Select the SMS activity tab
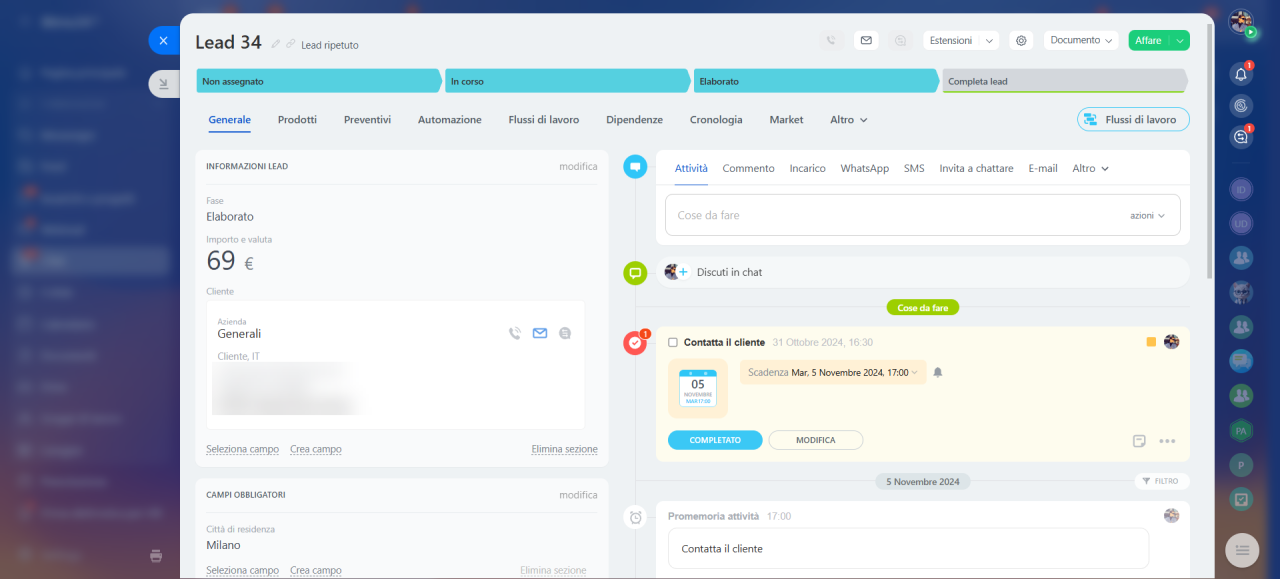Screen dimensions: 1280x579 coord(914,168)
